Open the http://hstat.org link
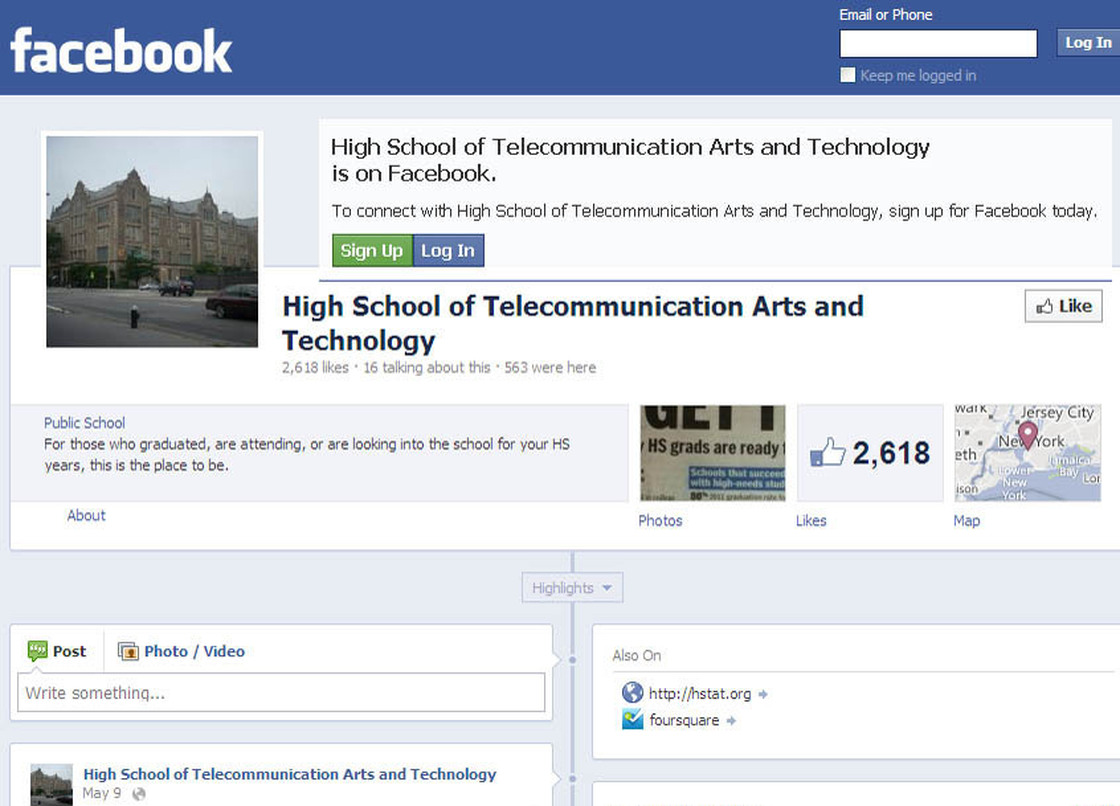1120x806 pixels. coord(700,693)
